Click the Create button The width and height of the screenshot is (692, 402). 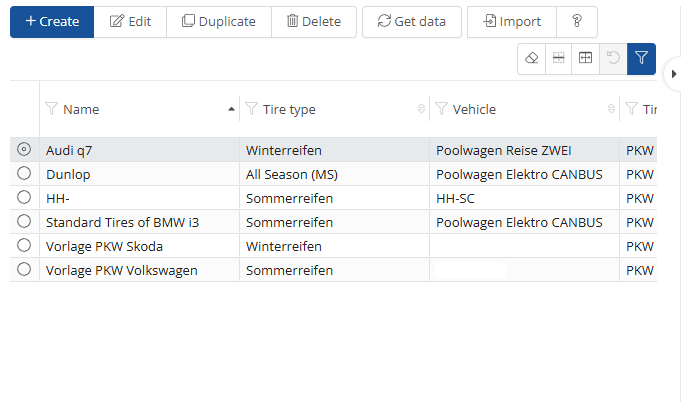click(52, 21)
